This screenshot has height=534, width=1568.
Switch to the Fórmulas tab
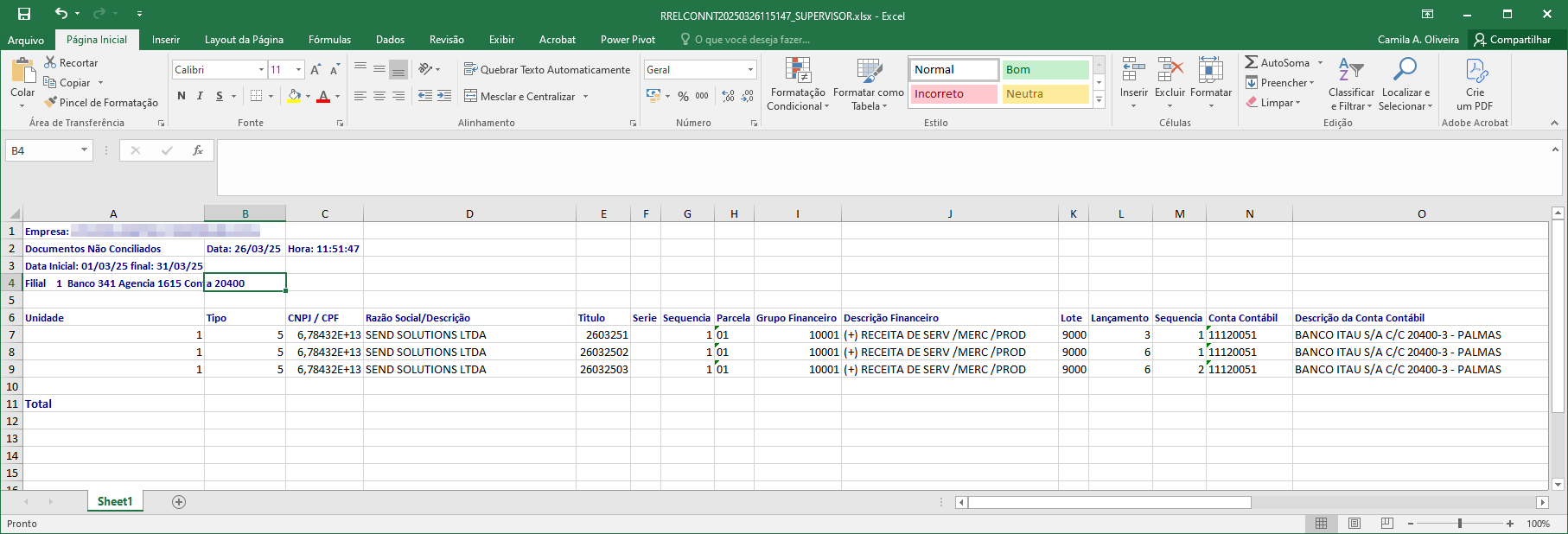[329, 40]
